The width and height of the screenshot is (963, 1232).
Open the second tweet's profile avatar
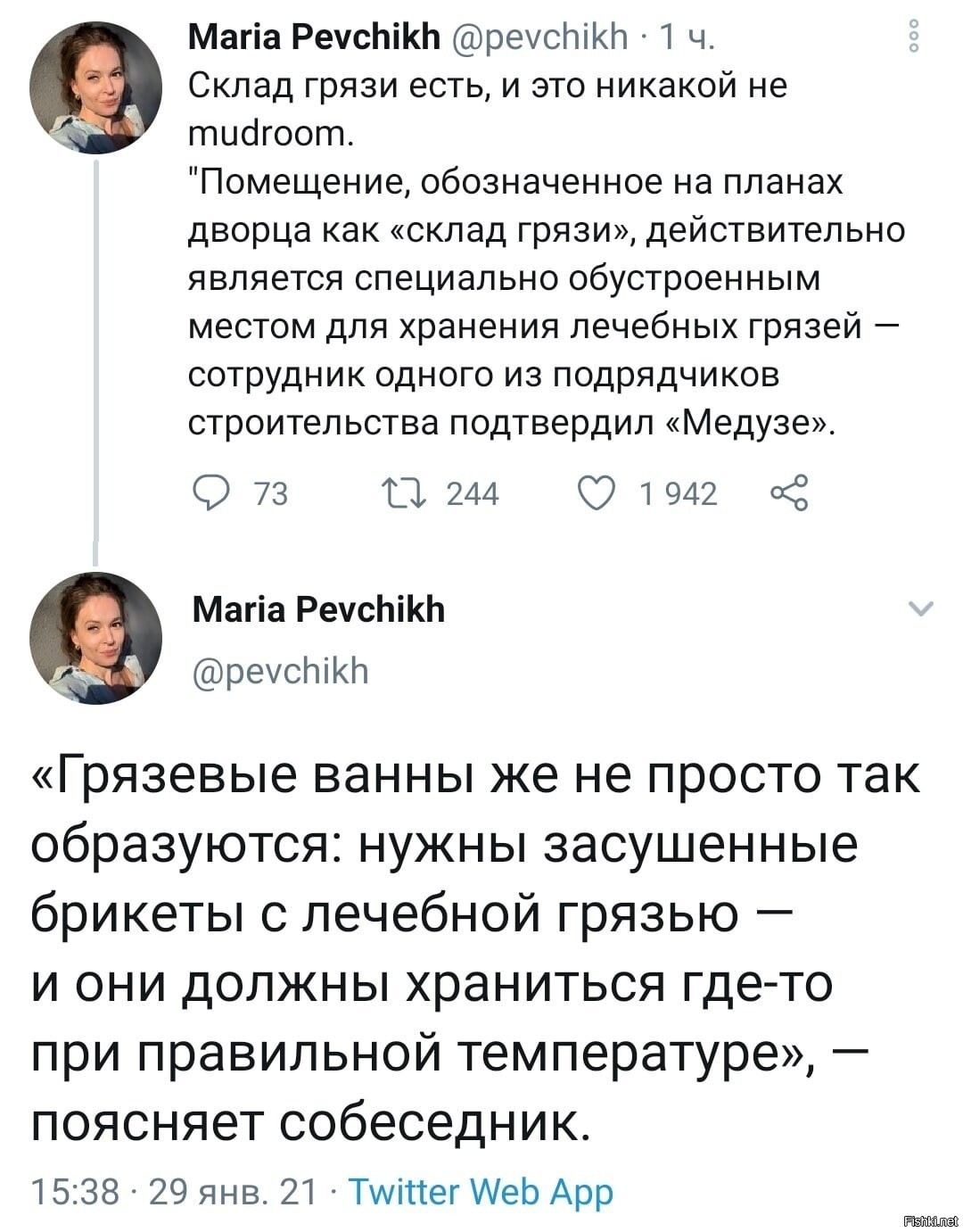click(x=96, y=639)
